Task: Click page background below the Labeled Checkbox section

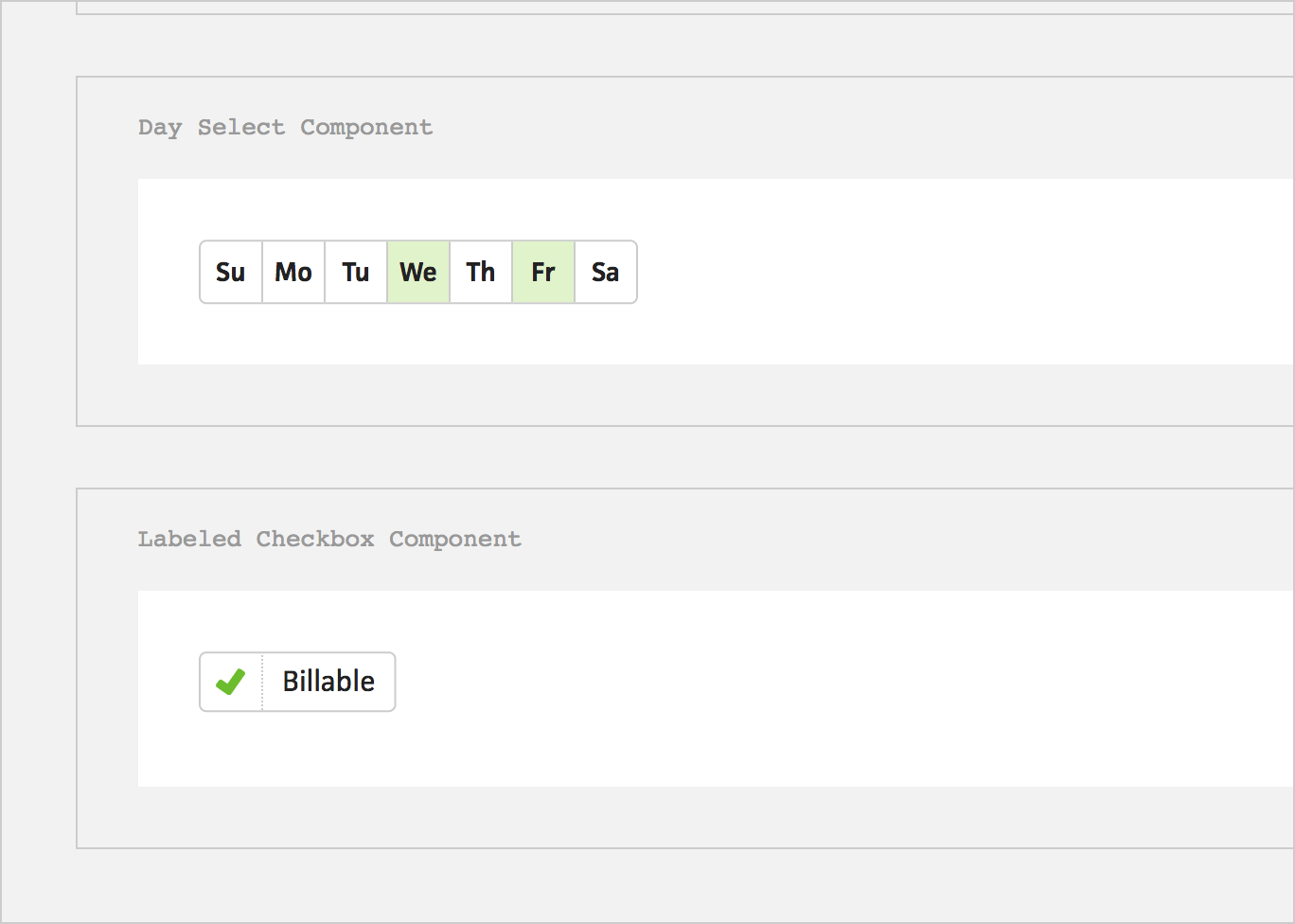Action: (663, 885)
